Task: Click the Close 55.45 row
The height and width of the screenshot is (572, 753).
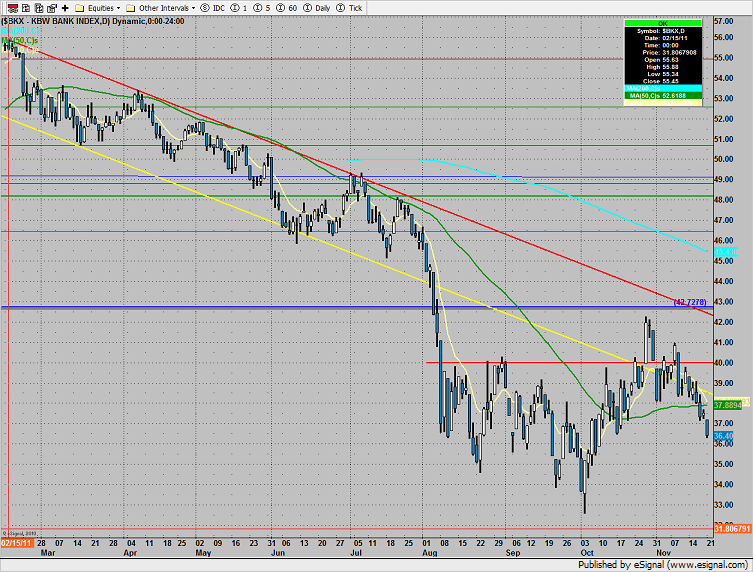Action: click(x=663, y=81)
